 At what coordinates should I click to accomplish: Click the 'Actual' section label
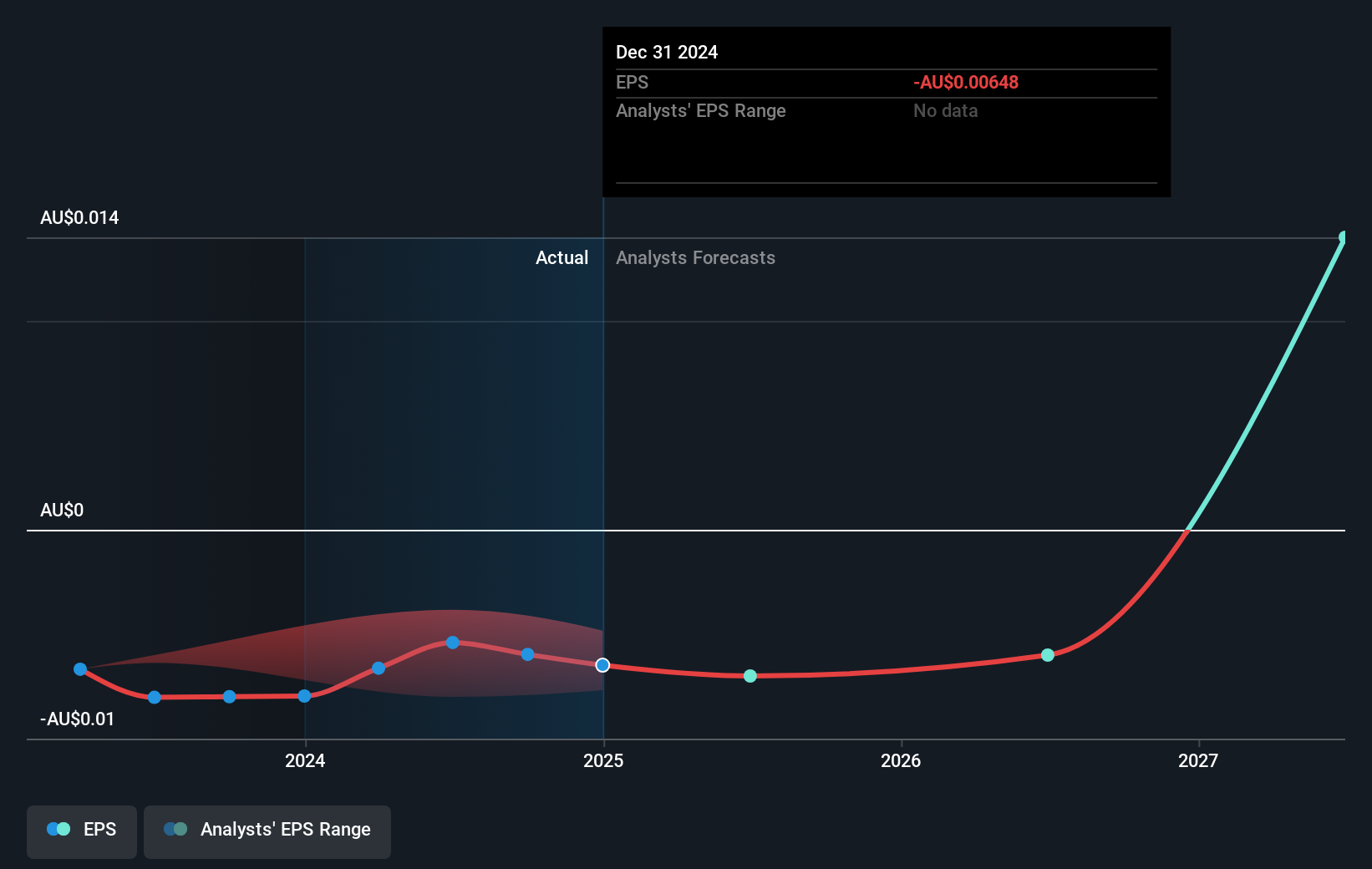[562, 258]
